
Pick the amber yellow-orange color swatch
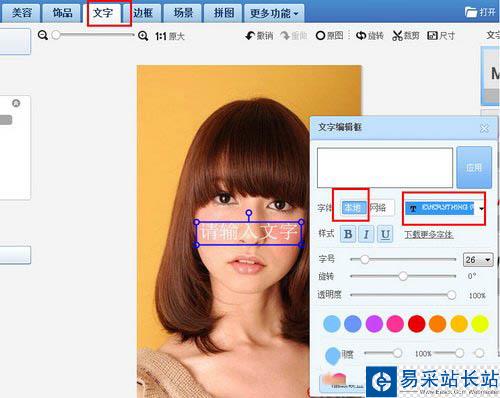tap(459, 324)
